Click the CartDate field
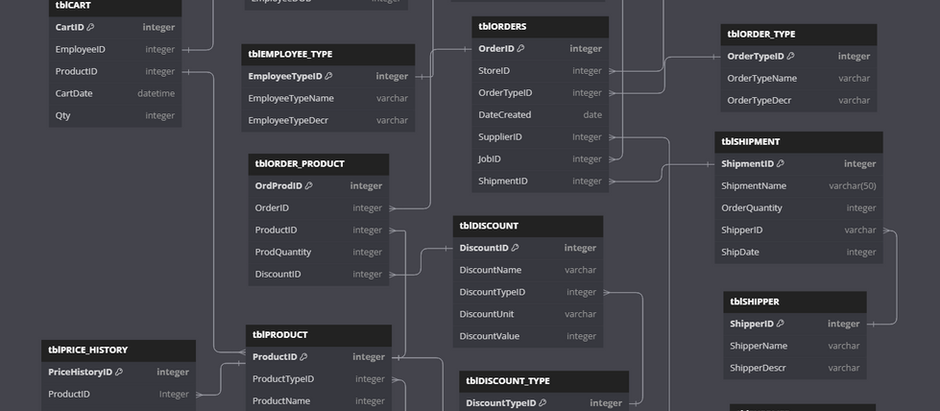 [x=115, y=93]
